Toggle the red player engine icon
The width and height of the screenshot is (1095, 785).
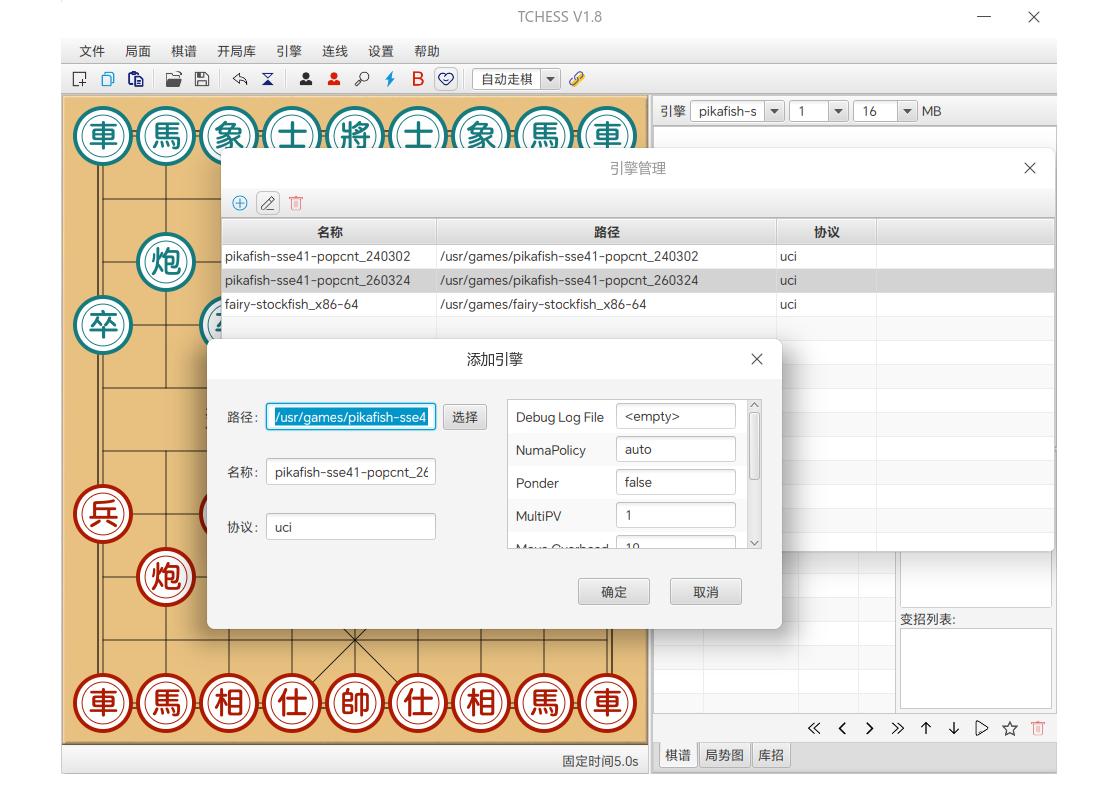tap(334, 79)
